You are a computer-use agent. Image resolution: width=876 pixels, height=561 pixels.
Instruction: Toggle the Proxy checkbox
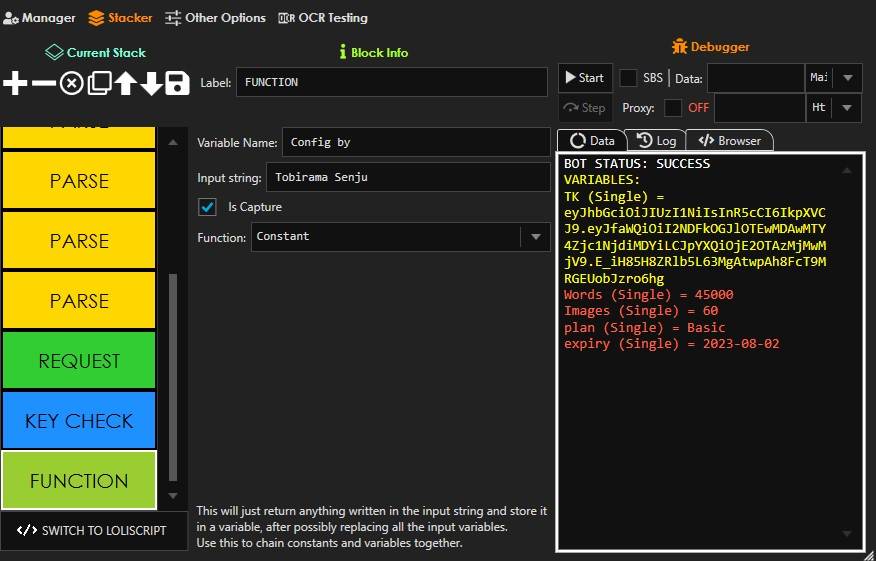674,108
